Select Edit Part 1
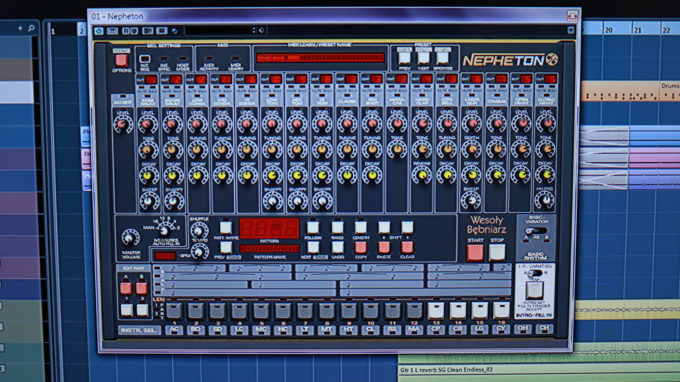Viewport: 680px width, 382px height. point(126,310)
